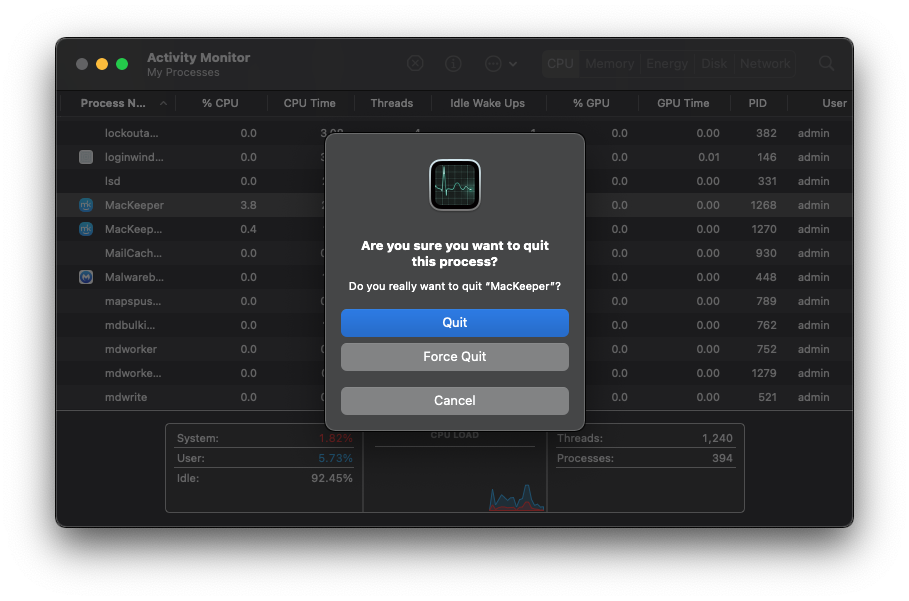909x601 pixels.
Task: Select the mdwrite process row
Action: [x=454, y=397]
